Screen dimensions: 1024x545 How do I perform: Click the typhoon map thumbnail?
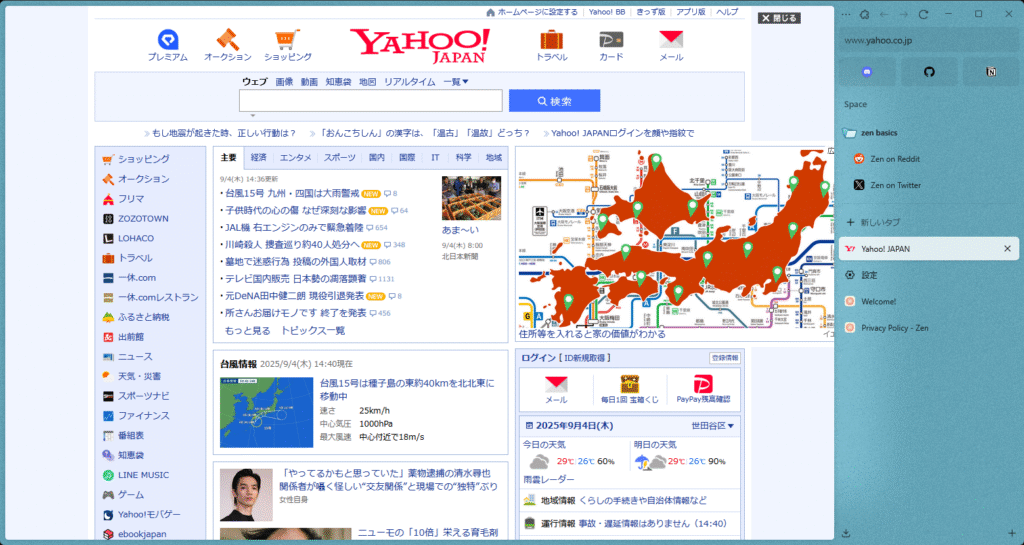click(x=266, y=413)
